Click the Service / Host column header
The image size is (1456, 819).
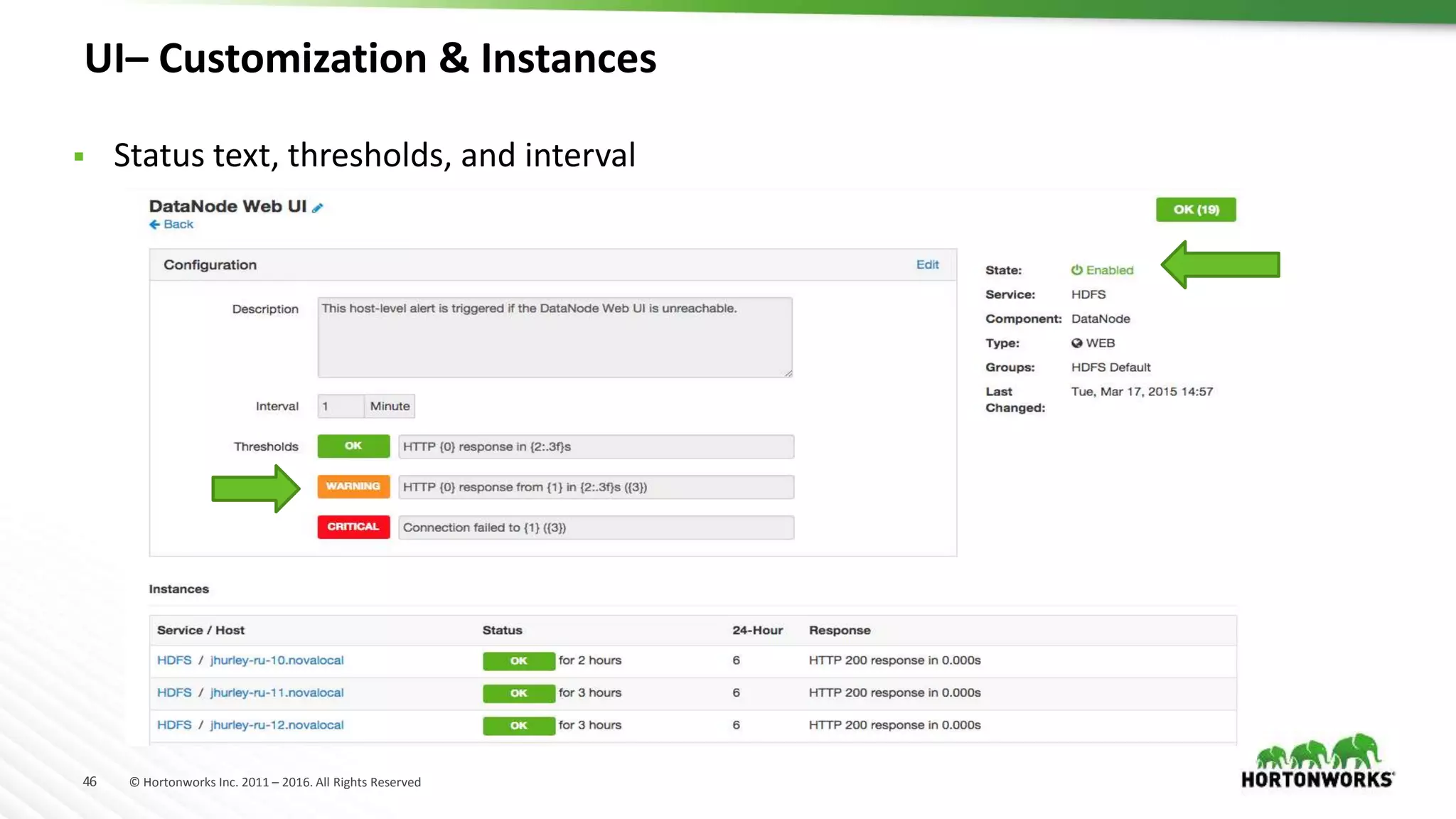pyautogui.click(x=200, y=631)
